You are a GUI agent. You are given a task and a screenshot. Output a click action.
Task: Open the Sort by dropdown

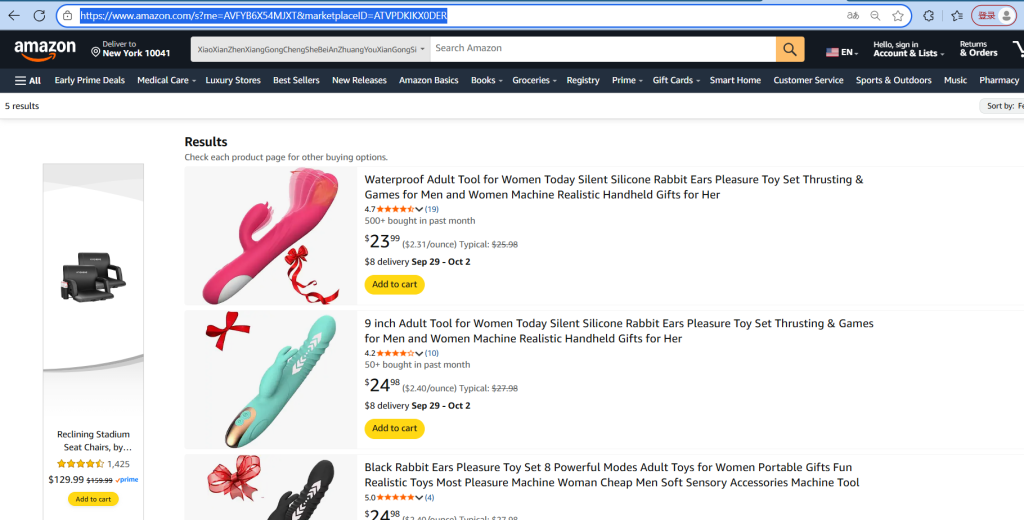[1000, 106]
